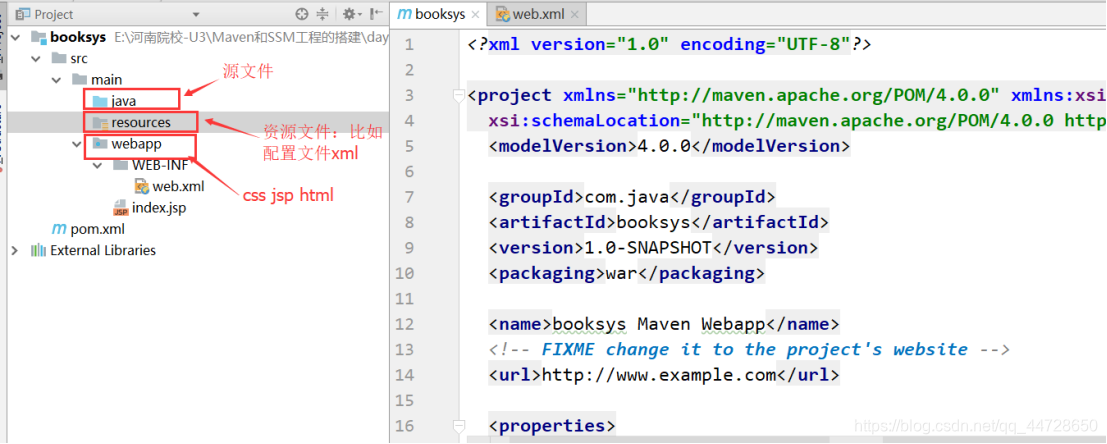Screen dimensions: 1107x444
Task: Click the modelVersion 4.0.0 line
Action: pyautogui.click(x=669, y=146)
